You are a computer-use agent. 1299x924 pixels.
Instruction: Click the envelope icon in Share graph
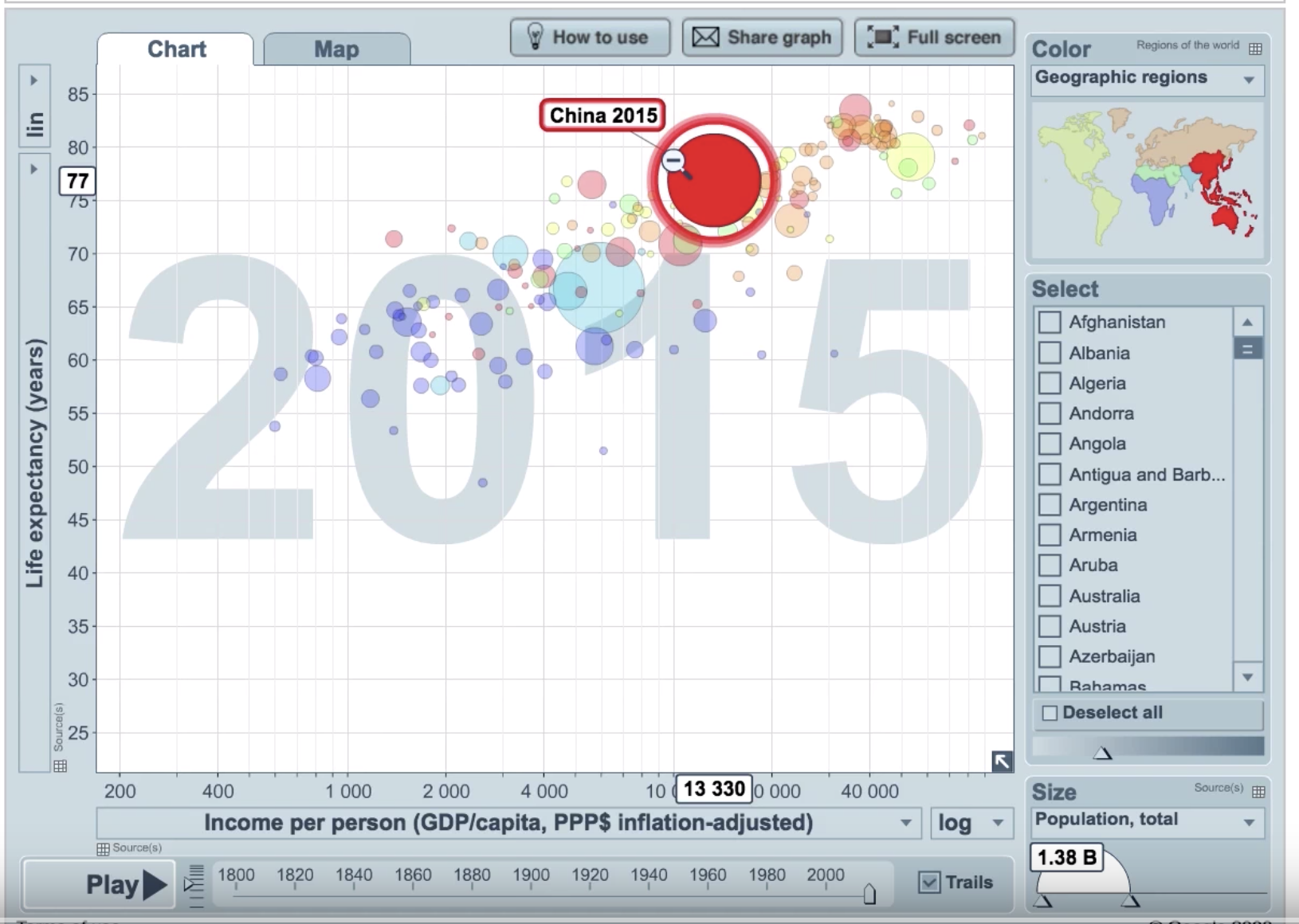[x=705, y=37]
